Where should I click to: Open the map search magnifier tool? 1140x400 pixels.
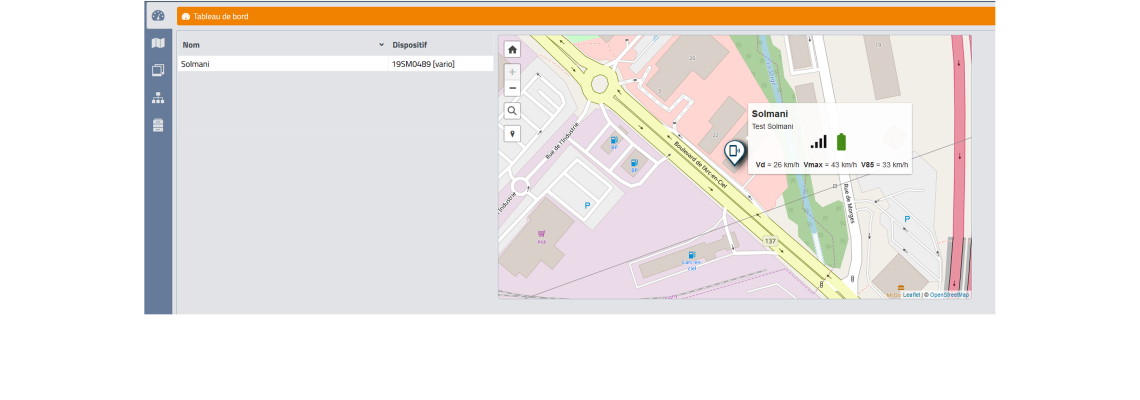pos(512,111)
